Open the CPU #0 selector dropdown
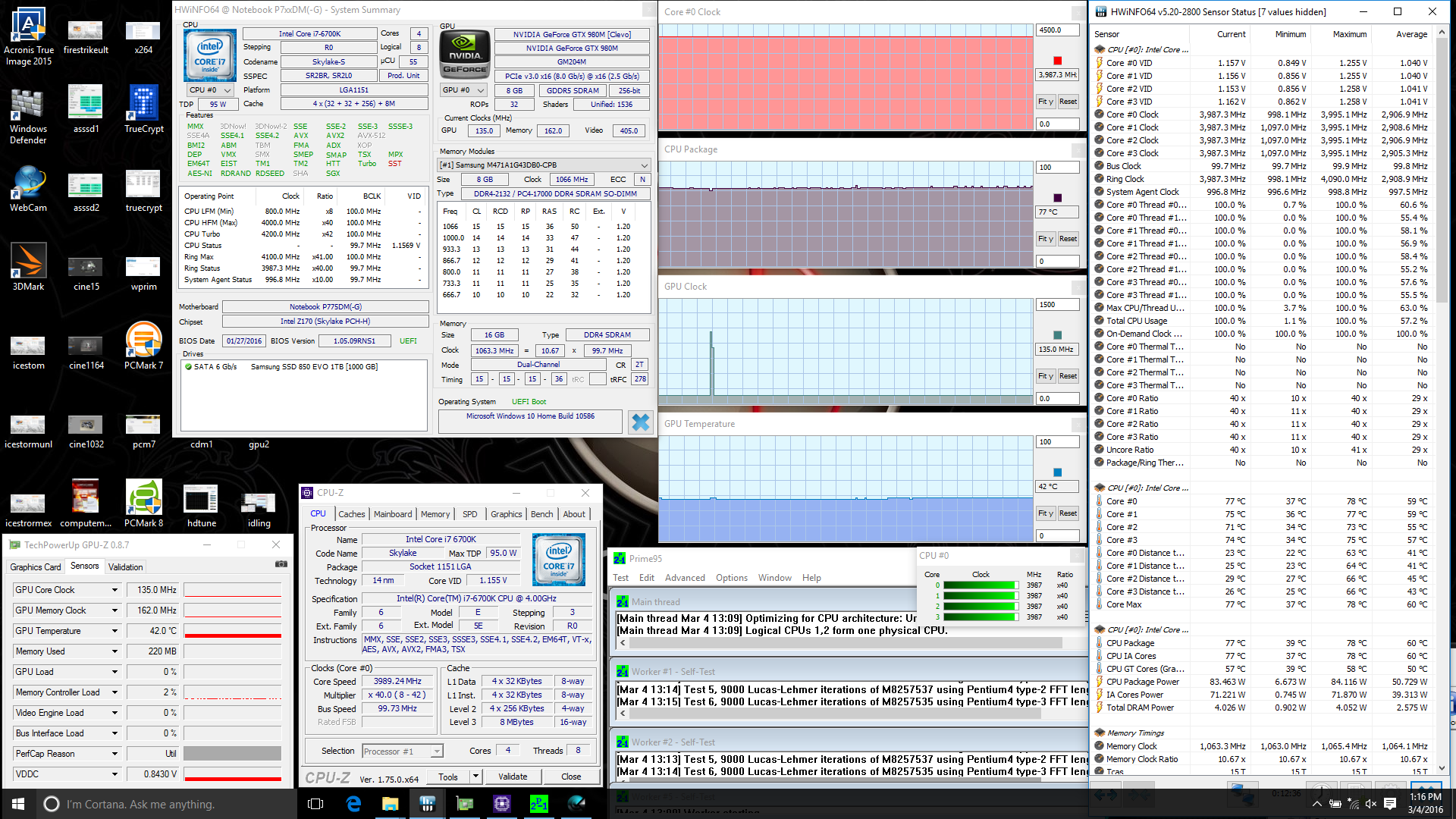The image size is (1456, 819). click(209, 89)
